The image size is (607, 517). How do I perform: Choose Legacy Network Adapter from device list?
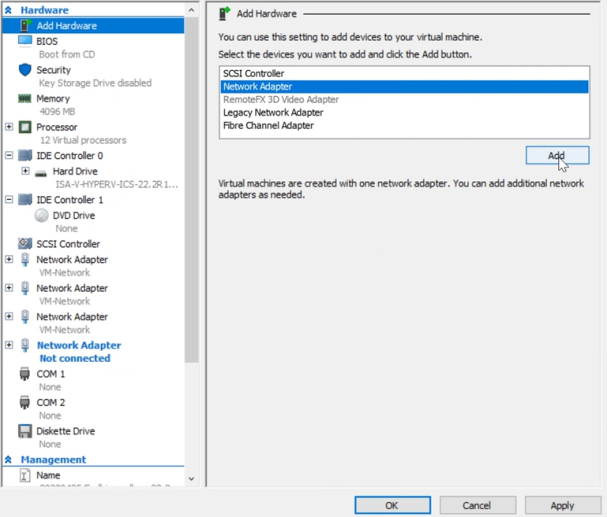click(x=273, y=113)
